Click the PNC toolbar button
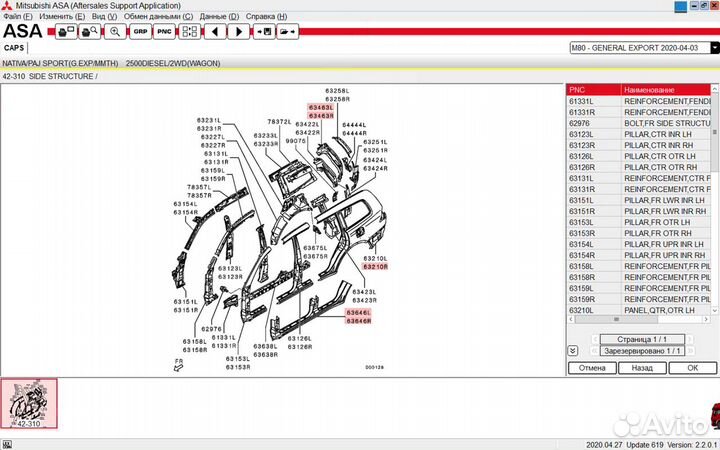Image resolution: width=720 pixels, height=450 pixels. [x=164, y=32]
